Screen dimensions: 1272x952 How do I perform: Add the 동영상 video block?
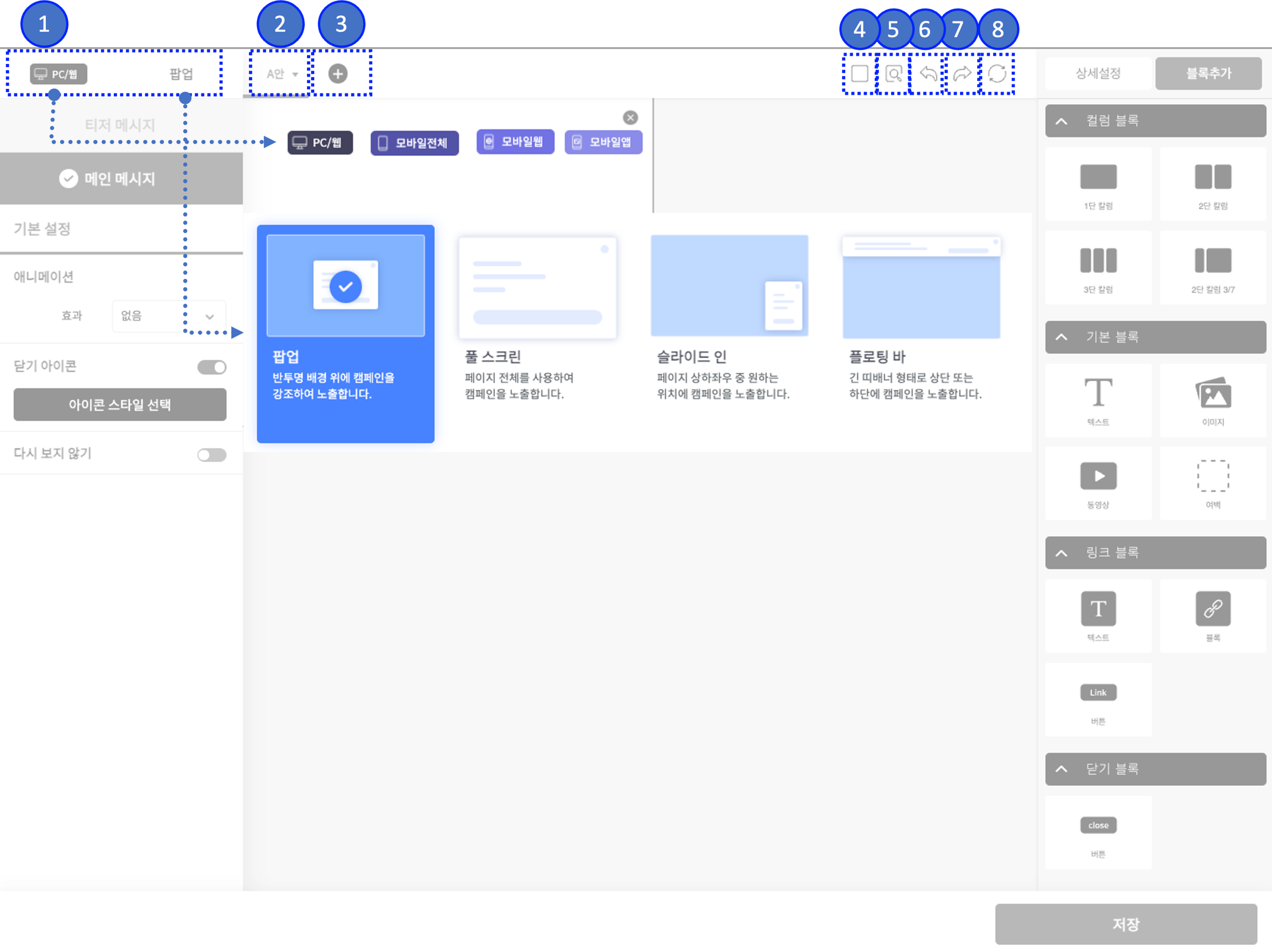pyautogui.click(x=1098, y=483)
